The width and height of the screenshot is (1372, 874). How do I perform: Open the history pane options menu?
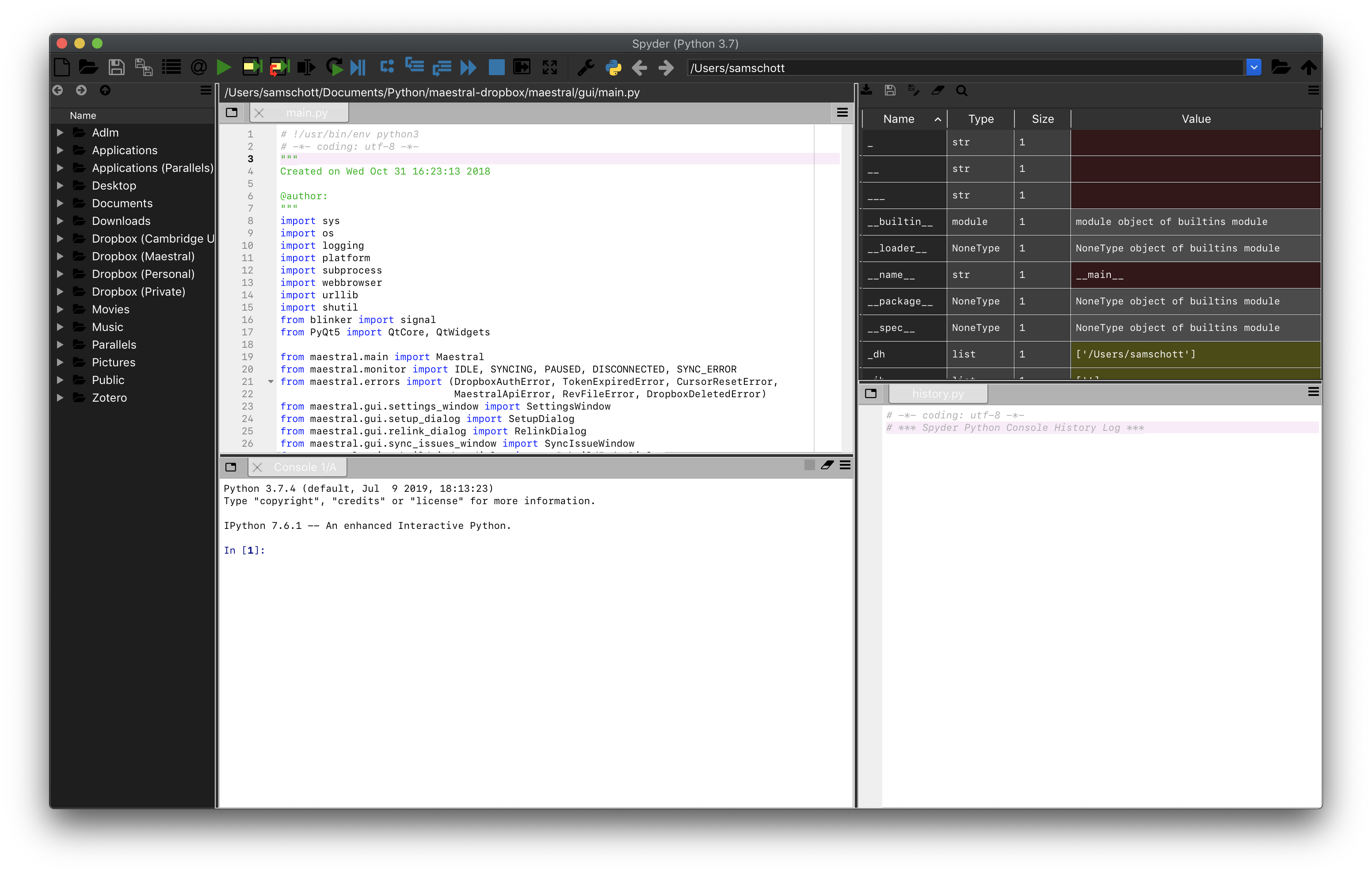(1313, 391)
